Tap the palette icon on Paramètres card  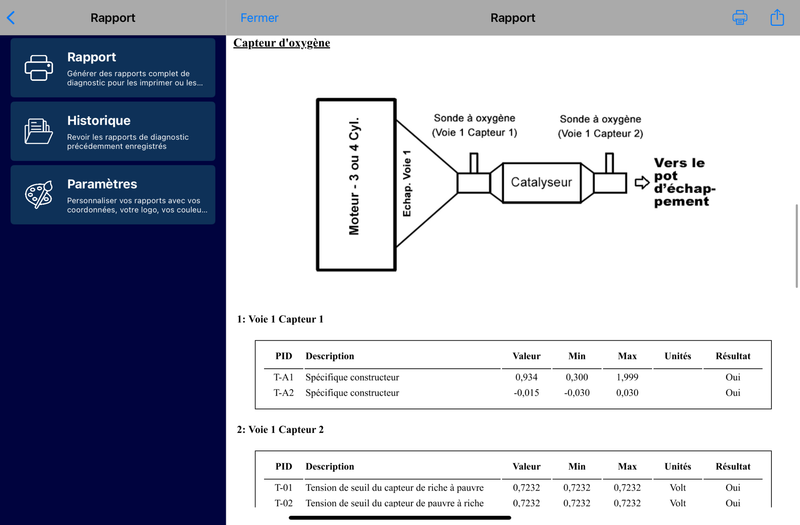[39, 194]
